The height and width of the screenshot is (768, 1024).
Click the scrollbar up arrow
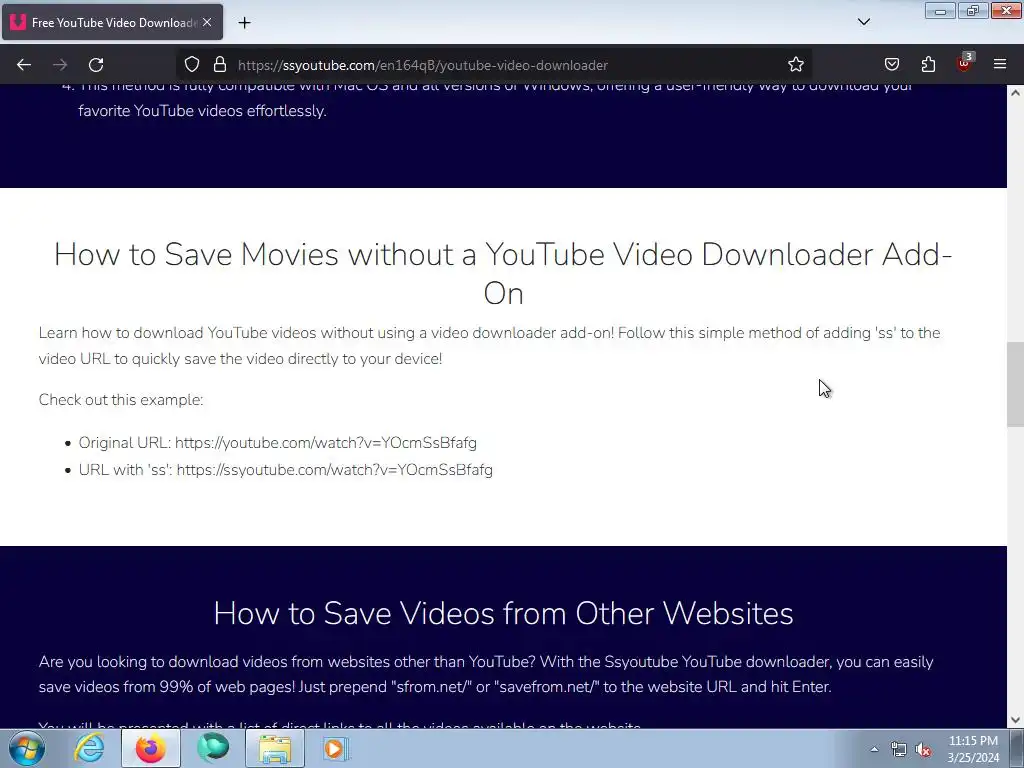point(1015,93)
